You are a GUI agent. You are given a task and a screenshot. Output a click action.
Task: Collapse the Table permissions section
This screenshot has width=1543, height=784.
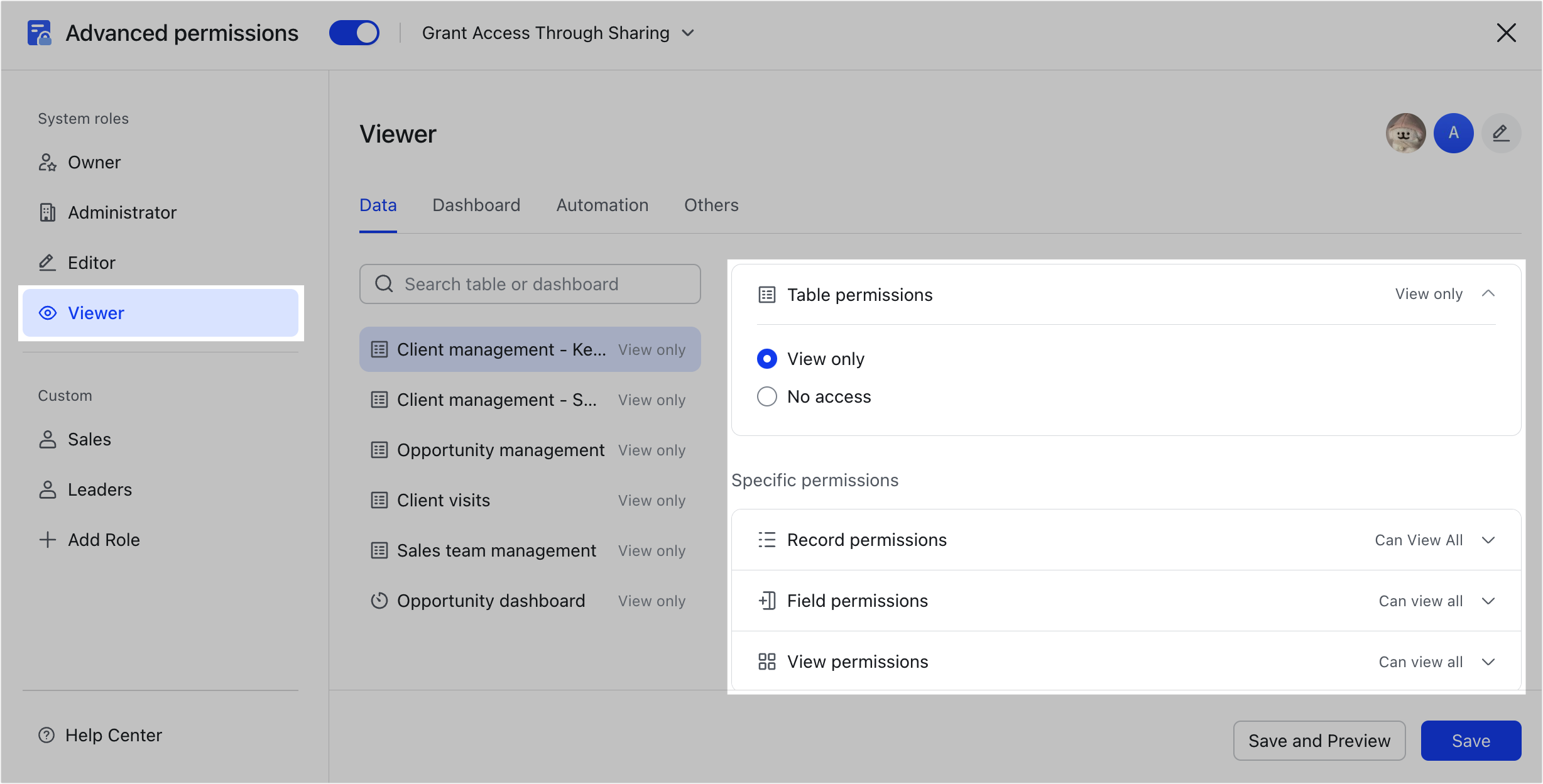1488,293
